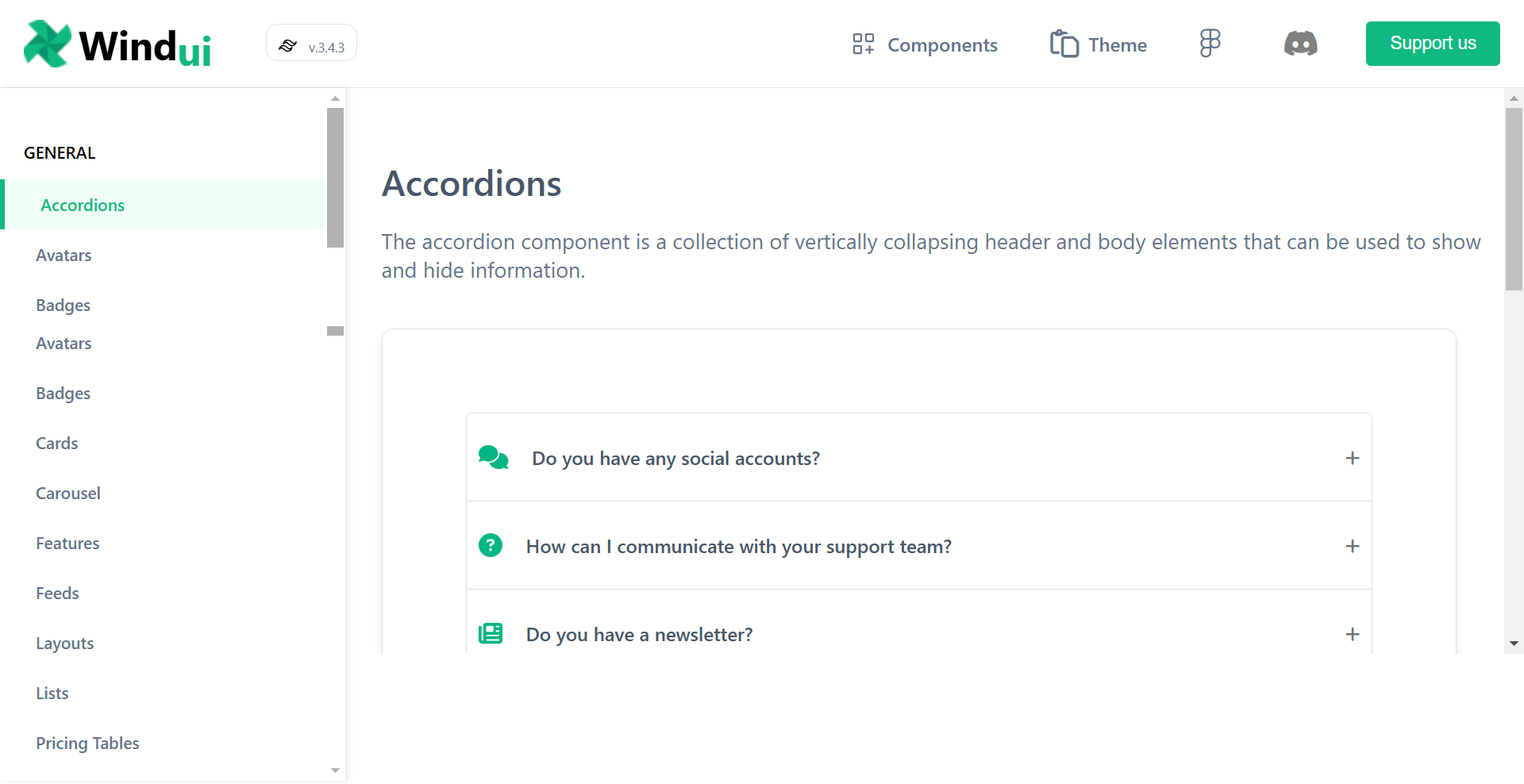The height and width of the screenshot is (784, 1524).
Task: Select Accordions in the sidebar
Action: click(83, 206)
